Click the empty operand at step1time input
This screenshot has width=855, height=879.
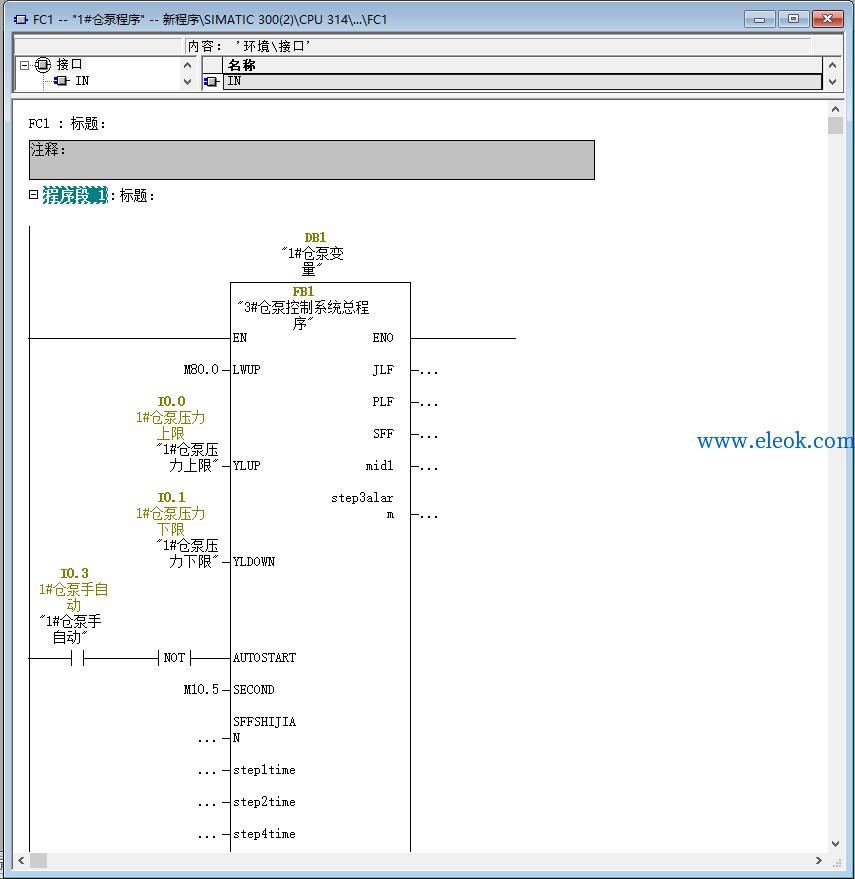pyautogui.click(x=207, y=771)
